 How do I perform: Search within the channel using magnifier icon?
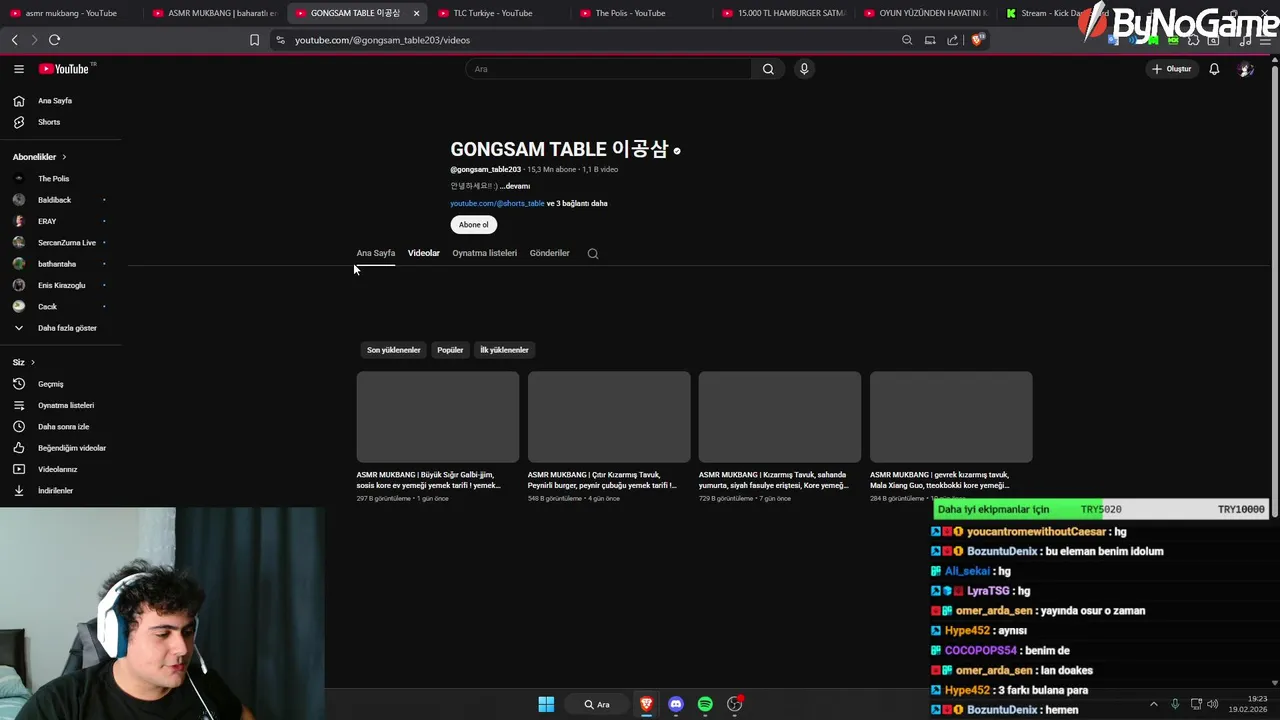pyautogui.click(x=593, y=254)
